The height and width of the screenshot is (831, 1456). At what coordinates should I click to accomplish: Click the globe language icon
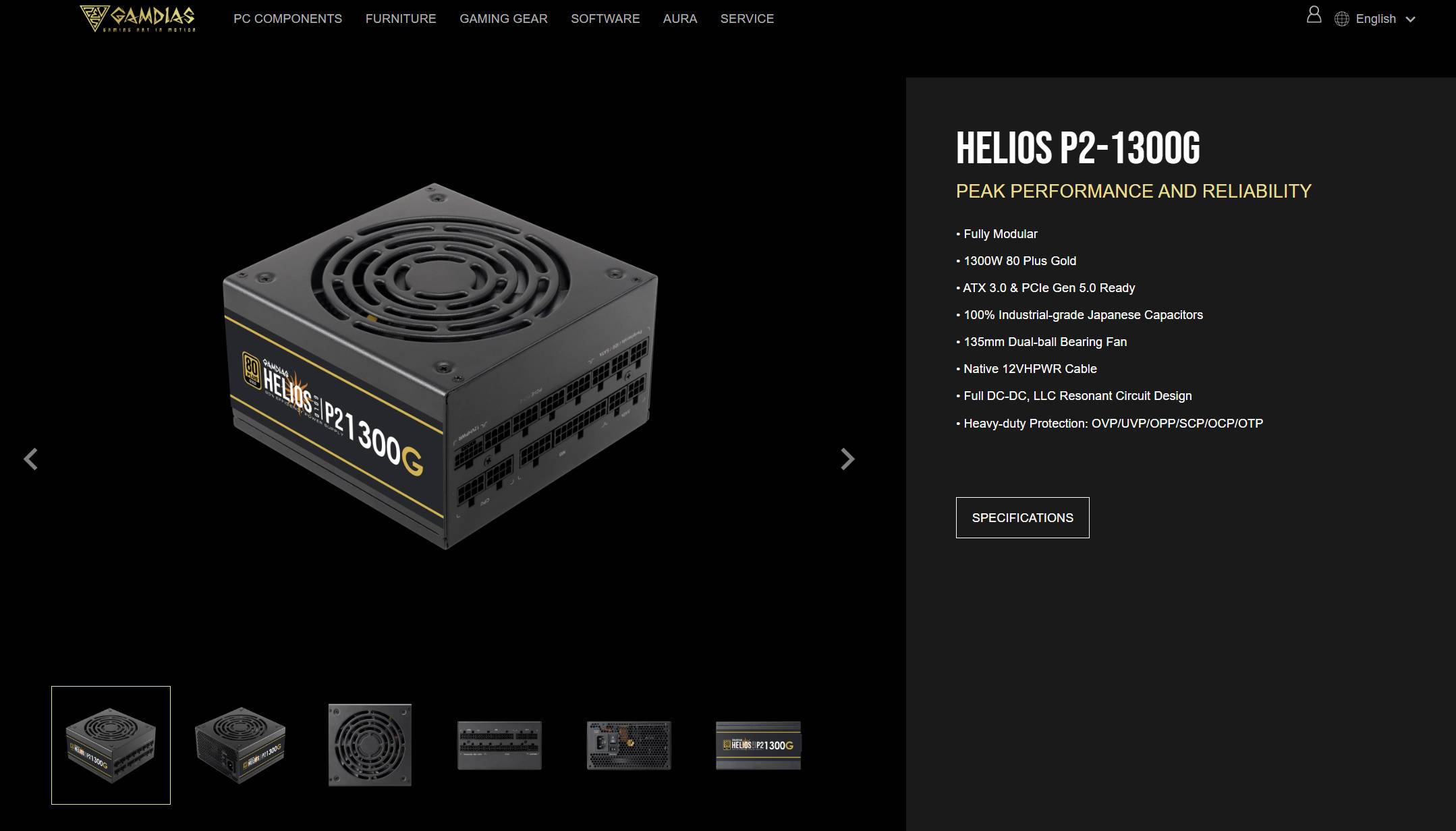pos(1342,19)
